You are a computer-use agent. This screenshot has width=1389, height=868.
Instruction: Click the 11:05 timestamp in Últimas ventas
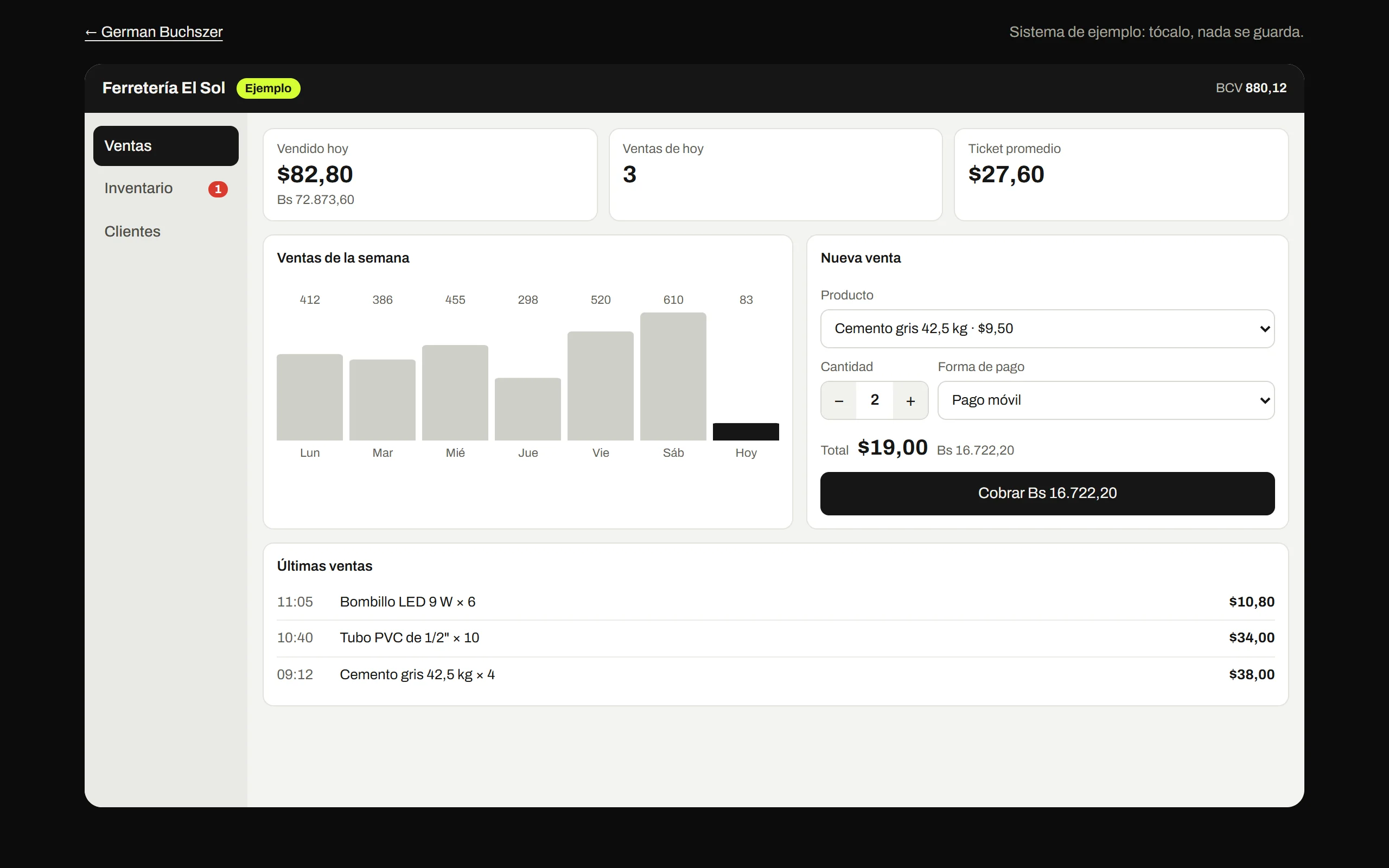(295, 602)
